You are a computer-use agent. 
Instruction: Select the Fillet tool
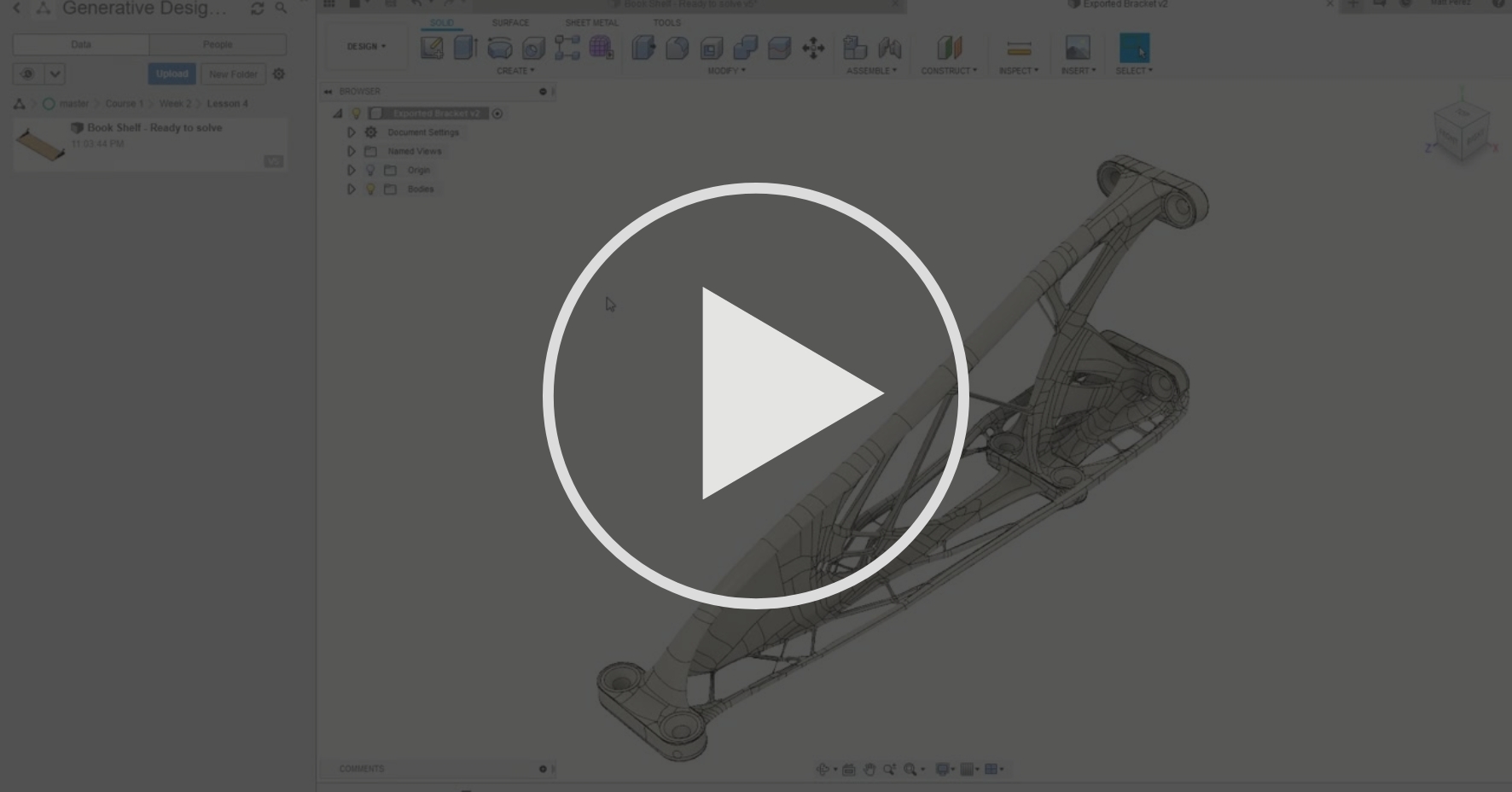point(677,48)
